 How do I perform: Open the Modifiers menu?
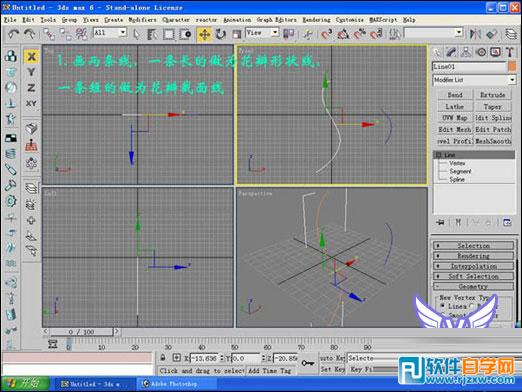coord(142,20)
